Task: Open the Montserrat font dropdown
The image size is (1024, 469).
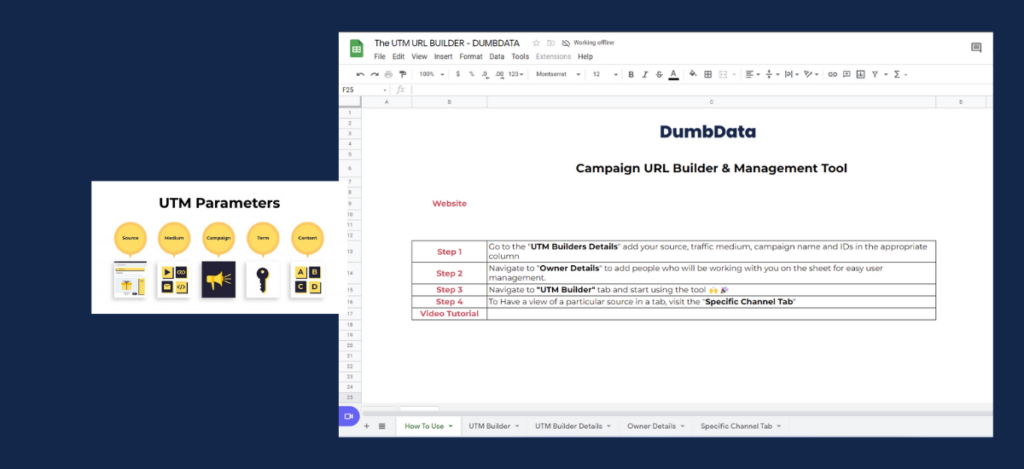Action: tap(558, 74)
